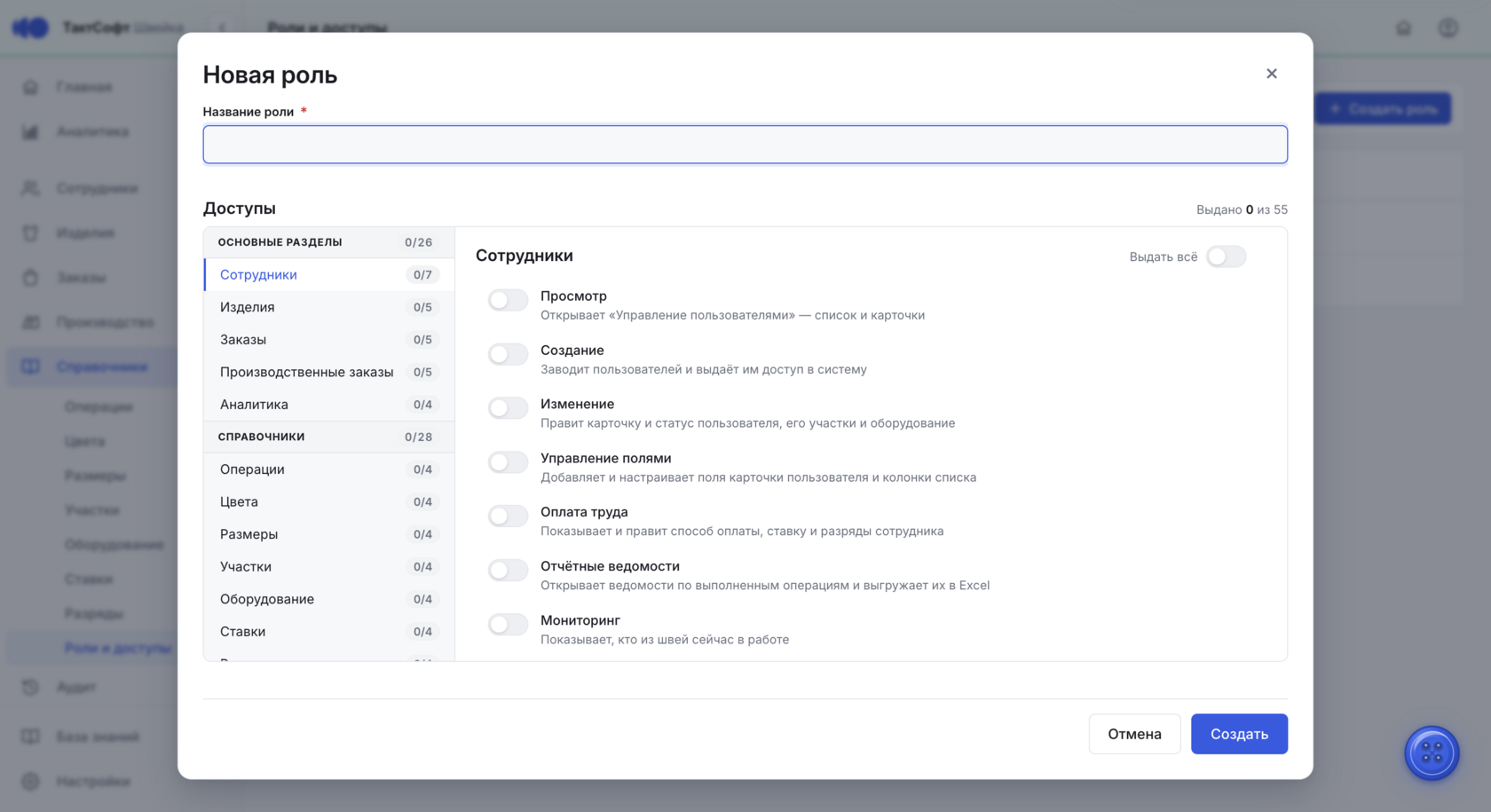This screenshot has width=1491, height=812.
Task: Switch on Отчётные ведомости permission
Action: (x=508, y=571)
